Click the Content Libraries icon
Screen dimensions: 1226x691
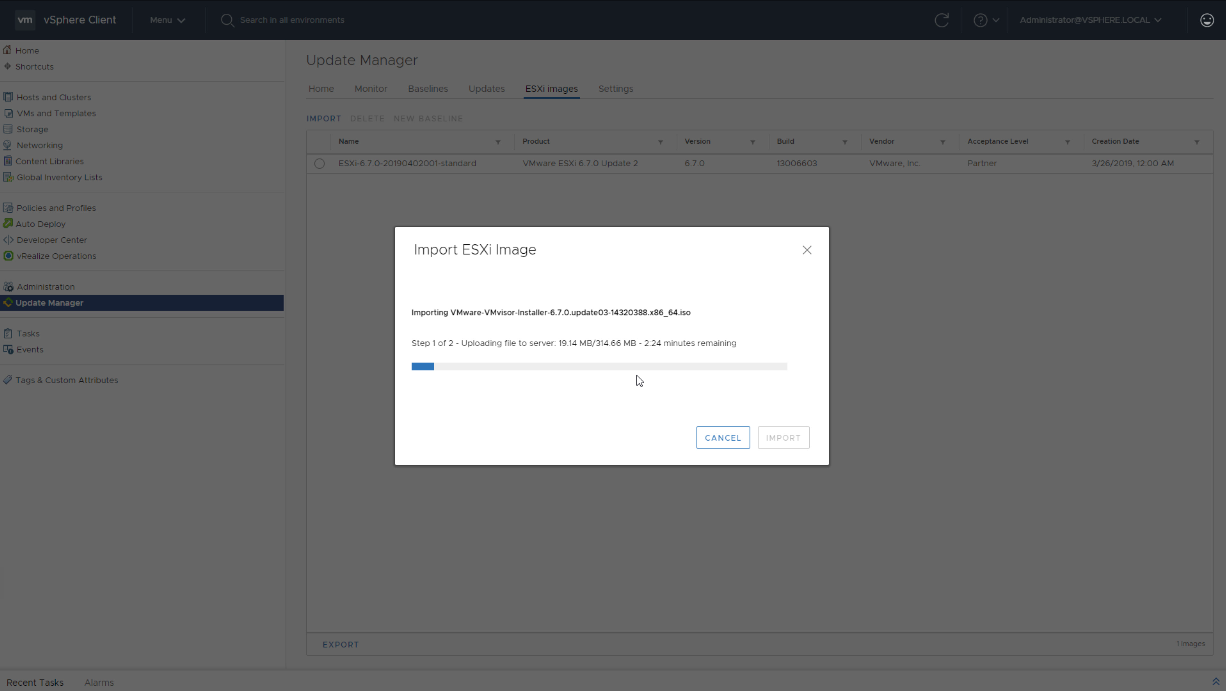(8, 161)
